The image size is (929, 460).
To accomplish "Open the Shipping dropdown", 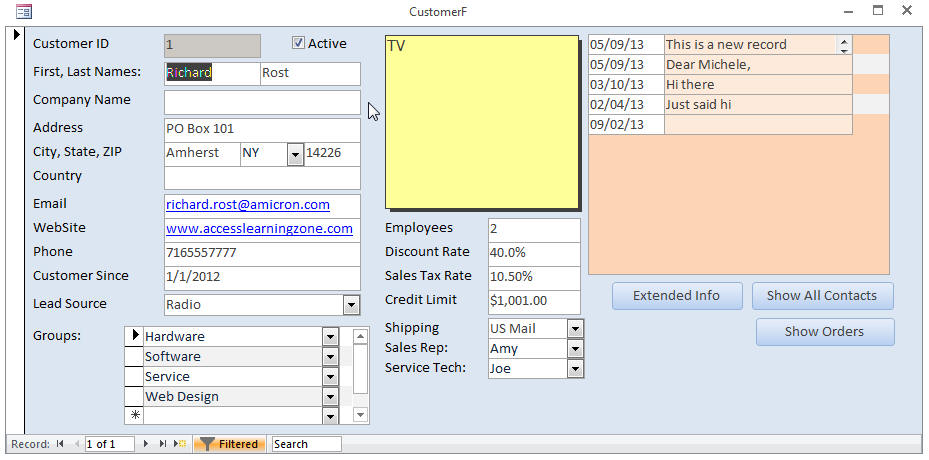I will click(x=575, y=329).
